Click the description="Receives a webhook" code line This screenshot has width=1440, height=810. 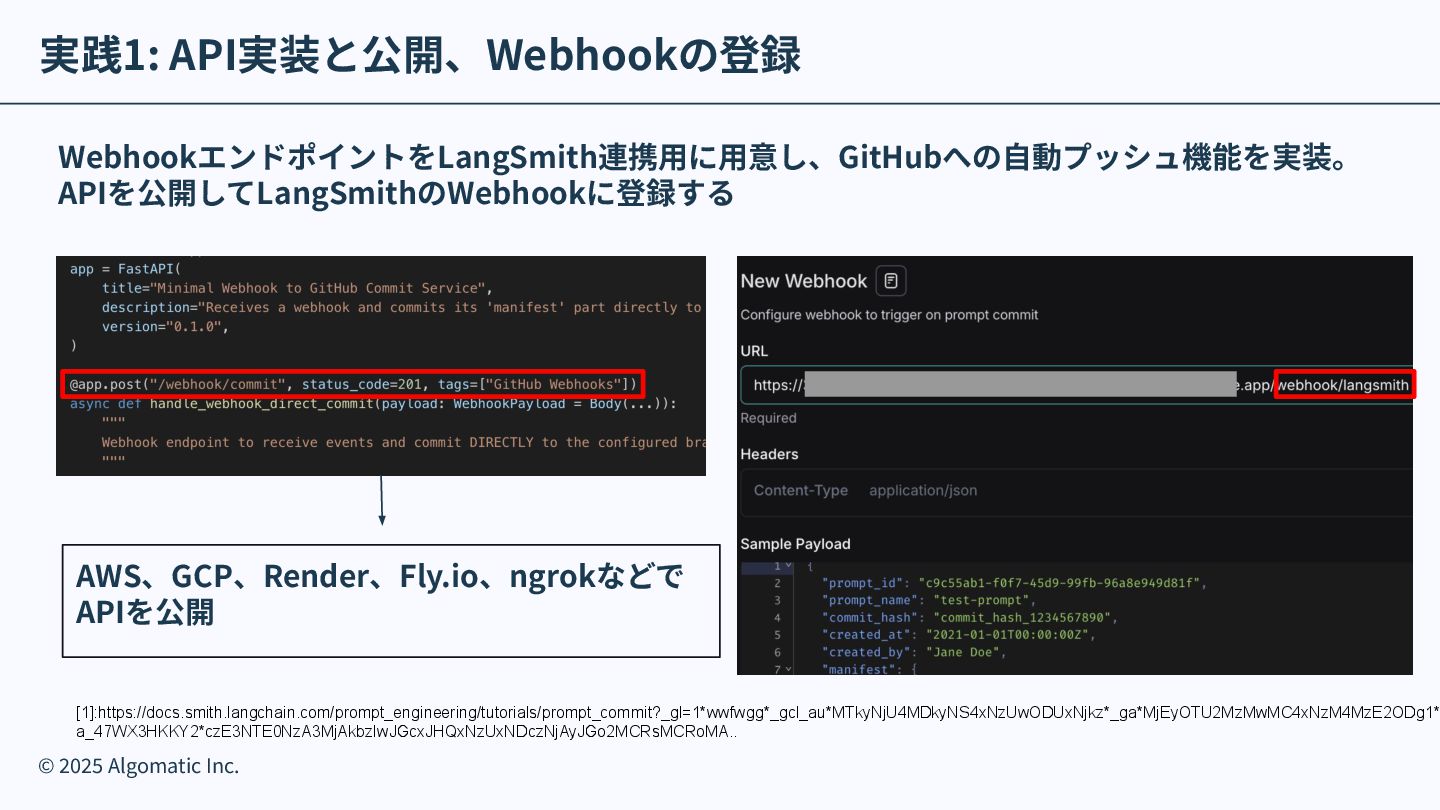pos(401,307)
